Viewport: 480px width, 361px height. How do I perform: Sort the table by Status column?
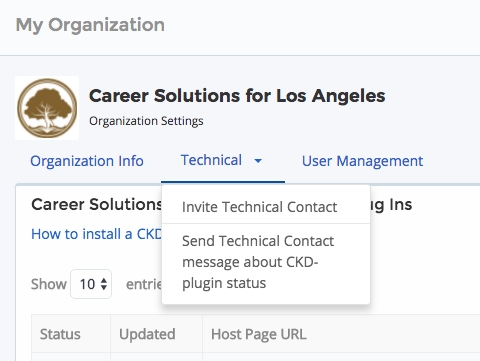pyautogui.click(x=71, y=334)
